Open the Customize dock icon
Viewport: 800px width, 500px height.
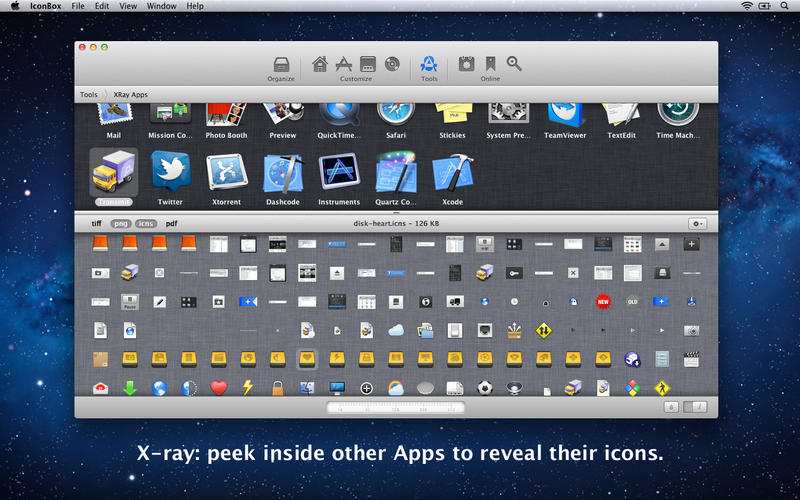pyautogui.click(x=368, y=64)
